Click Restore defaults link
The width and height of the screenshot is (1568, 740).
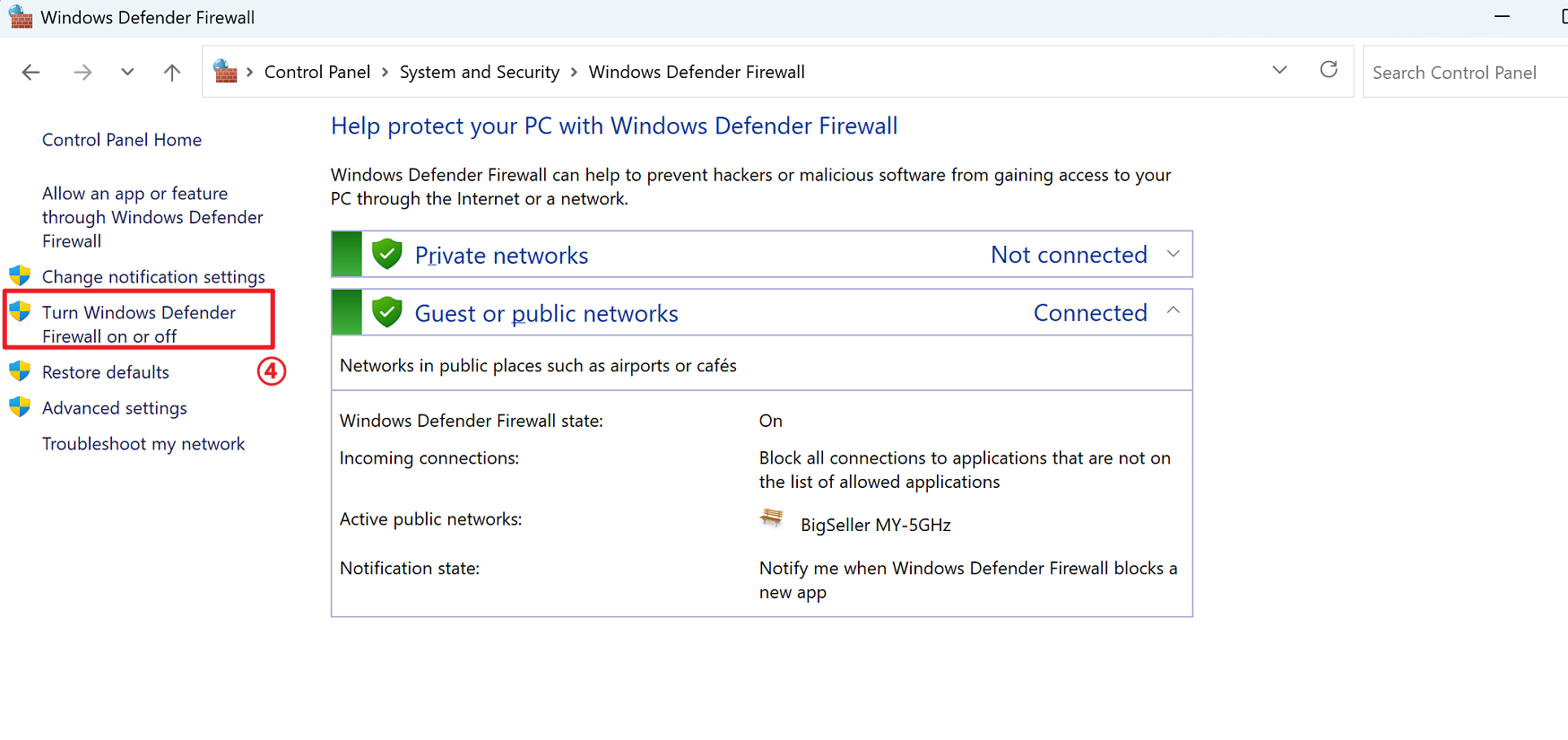coord(105,372)
